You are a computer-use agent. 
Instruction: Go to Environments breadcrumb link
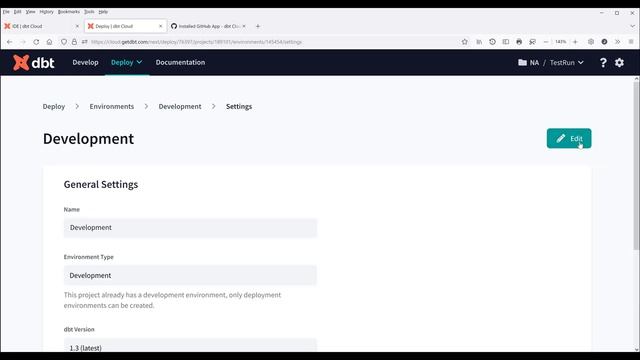(x=112, y=107)
